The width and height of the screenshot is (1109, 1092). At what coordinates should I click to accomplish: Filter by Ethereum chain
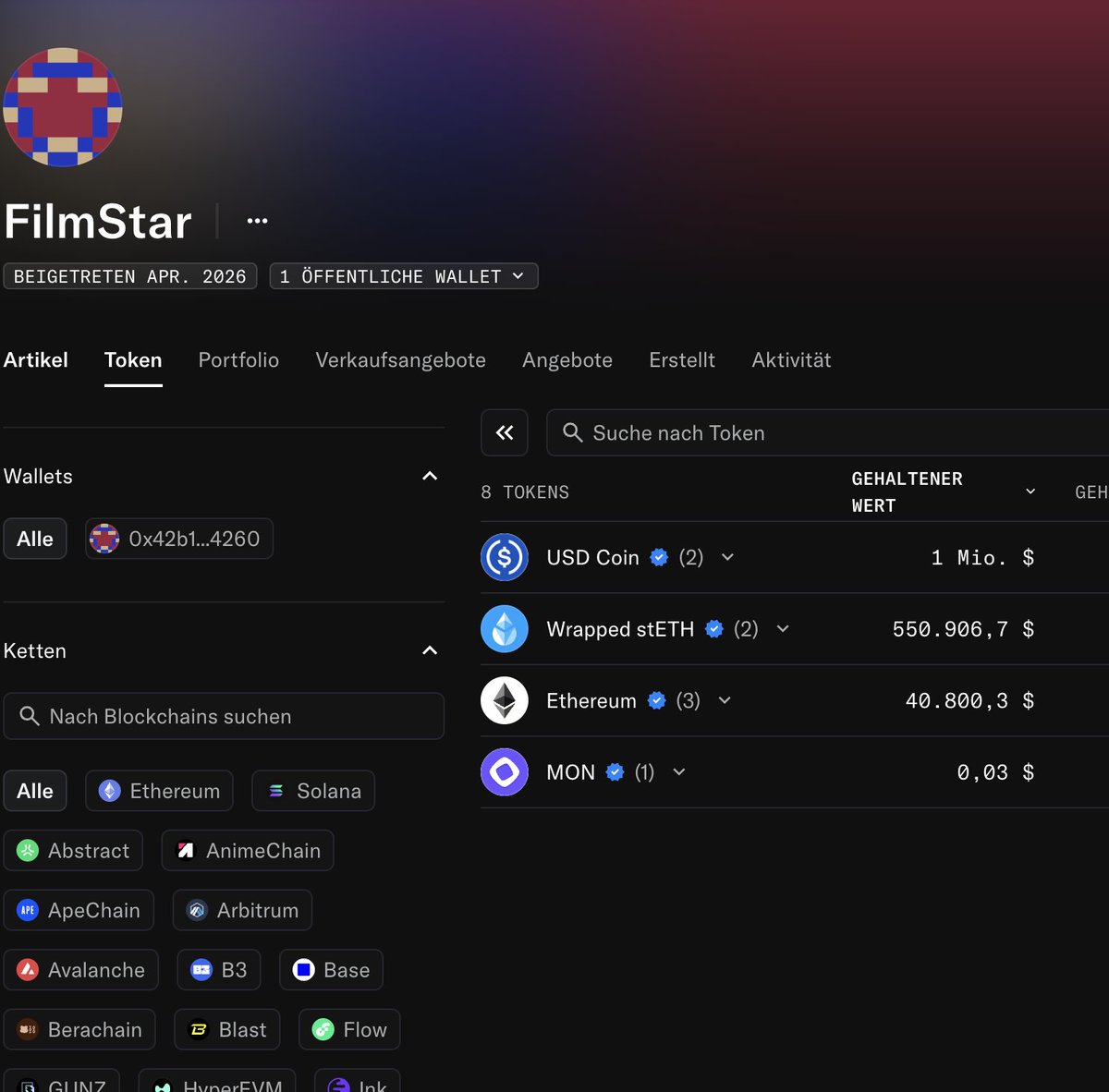[159, 791]
